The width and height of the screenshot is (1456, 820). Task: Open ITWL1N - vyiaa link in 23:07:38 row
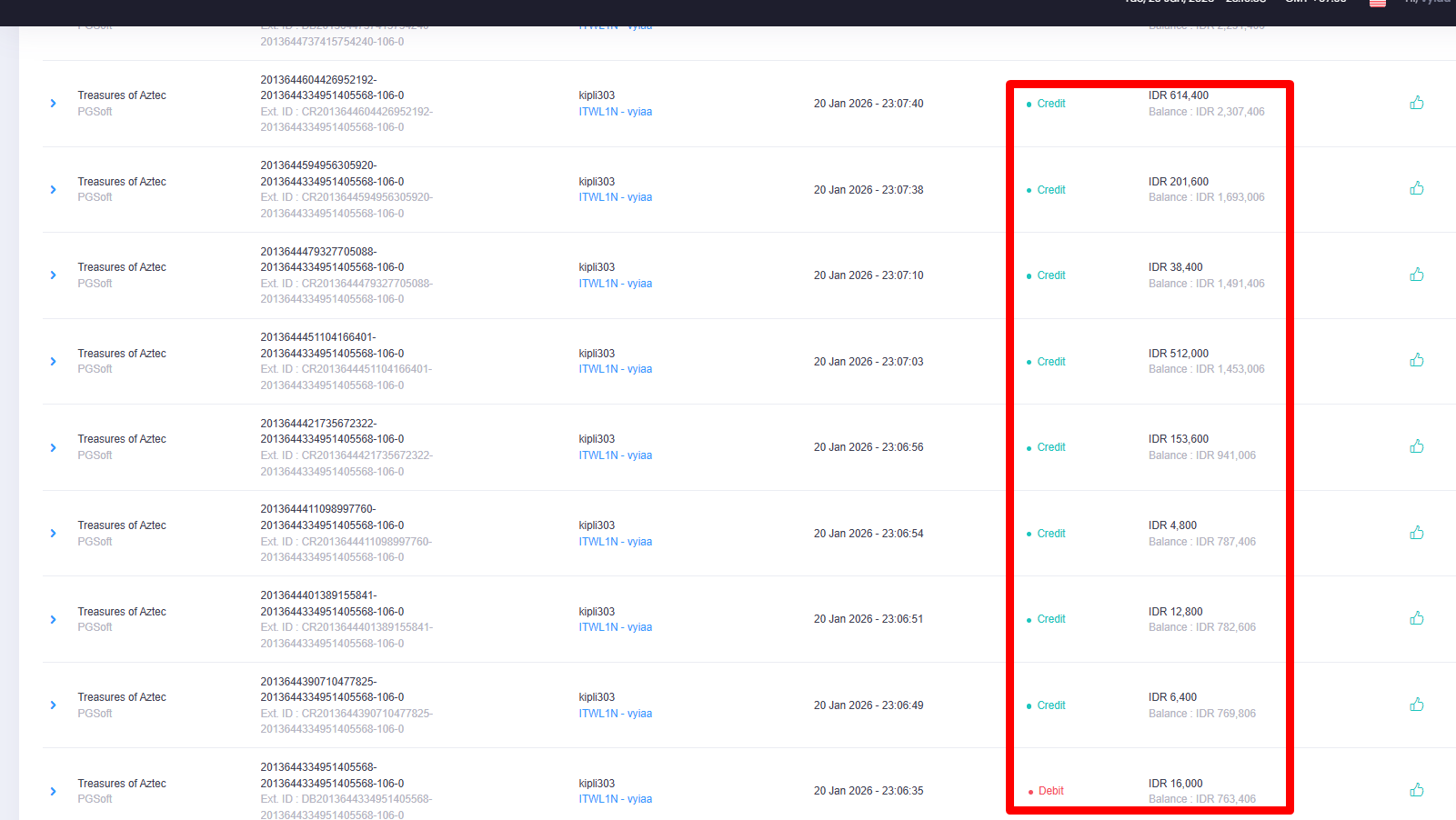pos(616,197)
